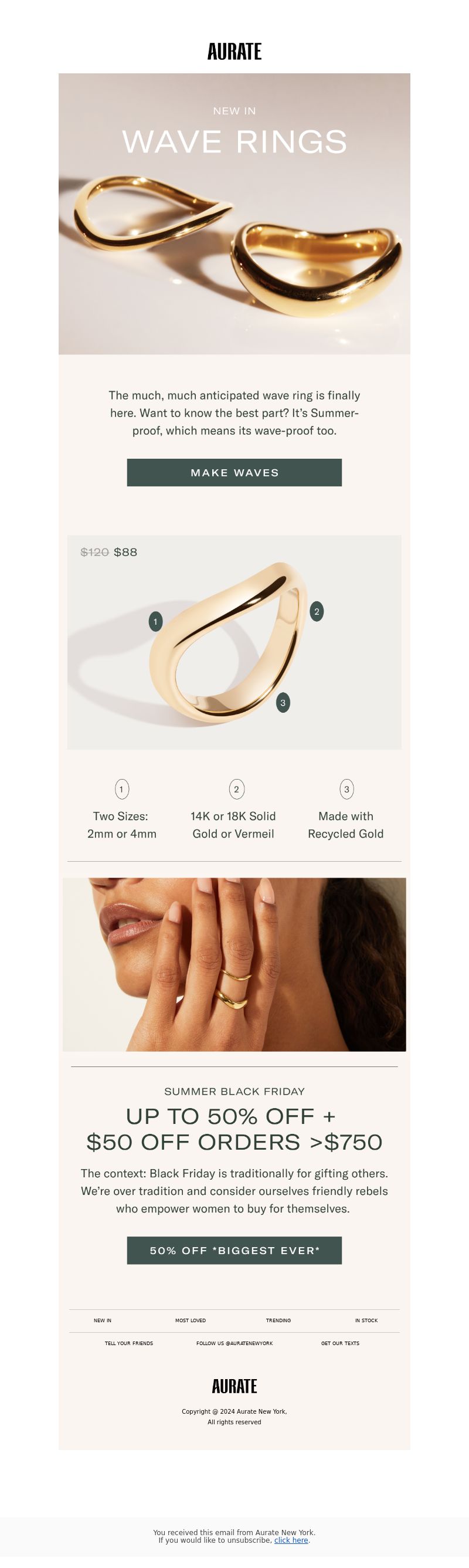Click the 50% OFF *BIGGEST EVER* button

(x=234, y=1250)
